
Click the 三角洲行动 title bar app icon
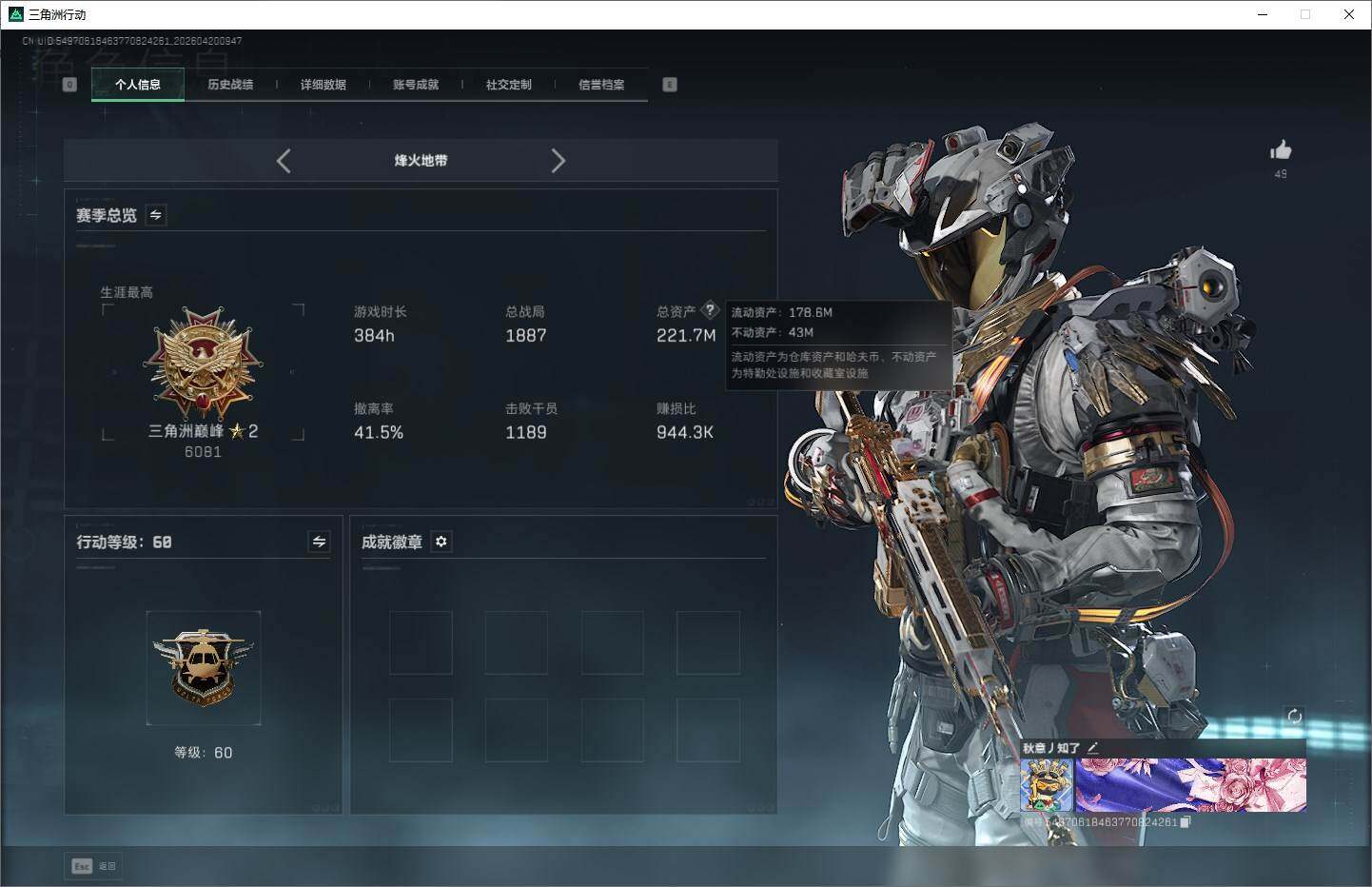[x=15, y=14]
